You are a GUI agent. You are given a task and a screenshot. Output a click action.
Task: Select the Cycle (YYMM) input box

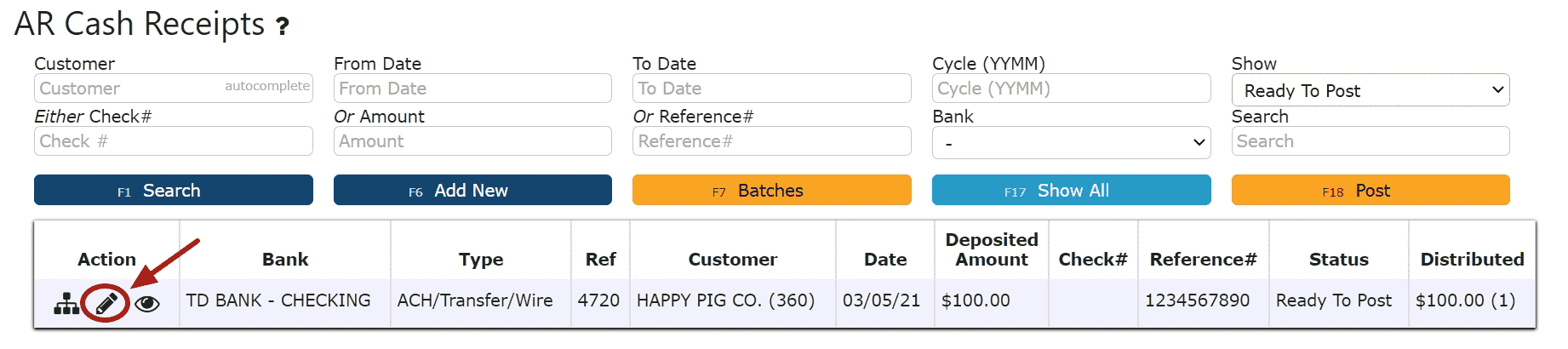(1072, 89)
